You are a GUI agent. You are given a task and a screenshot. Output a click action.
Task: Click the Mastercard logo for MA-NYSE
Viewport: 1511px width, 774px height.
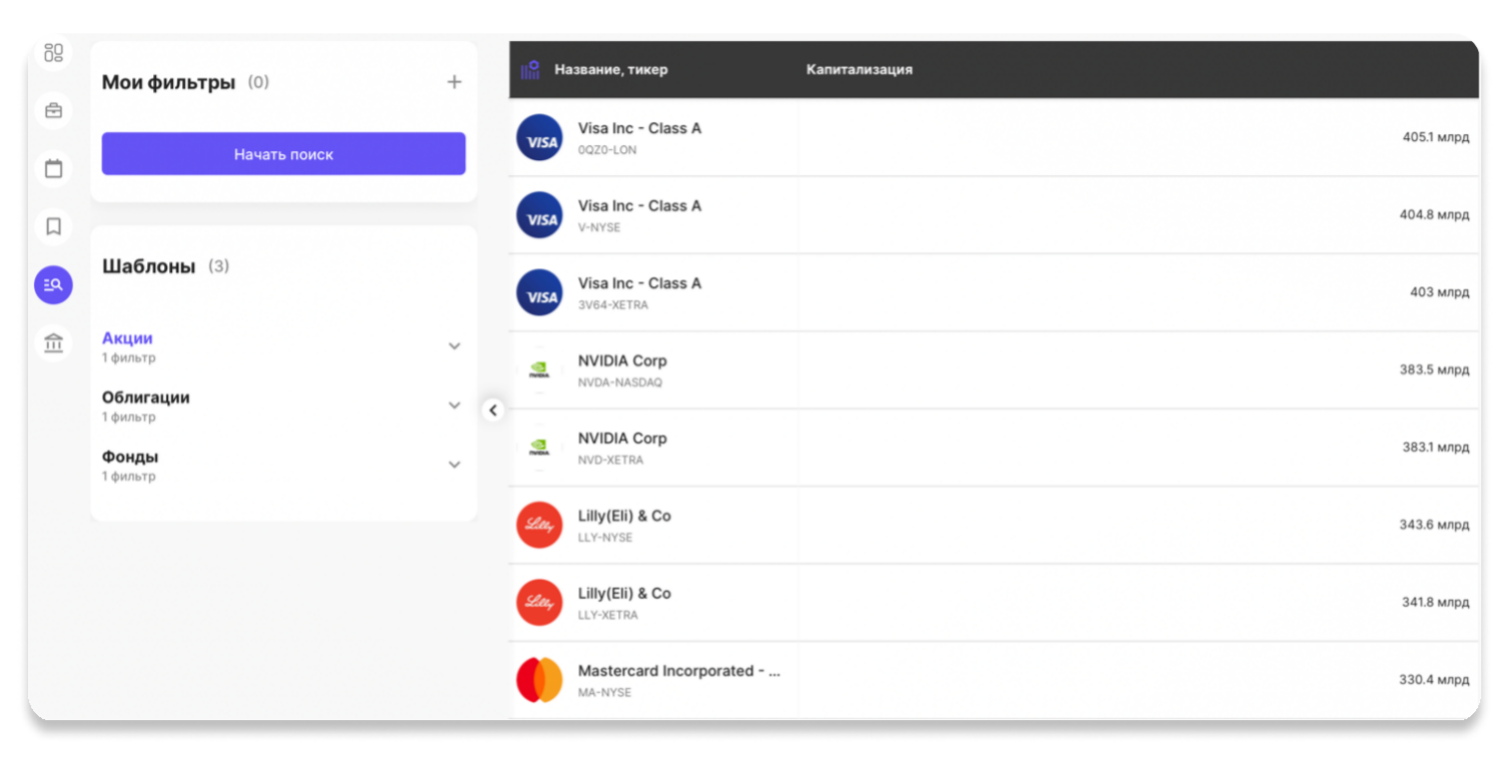(x=540, y=680)
